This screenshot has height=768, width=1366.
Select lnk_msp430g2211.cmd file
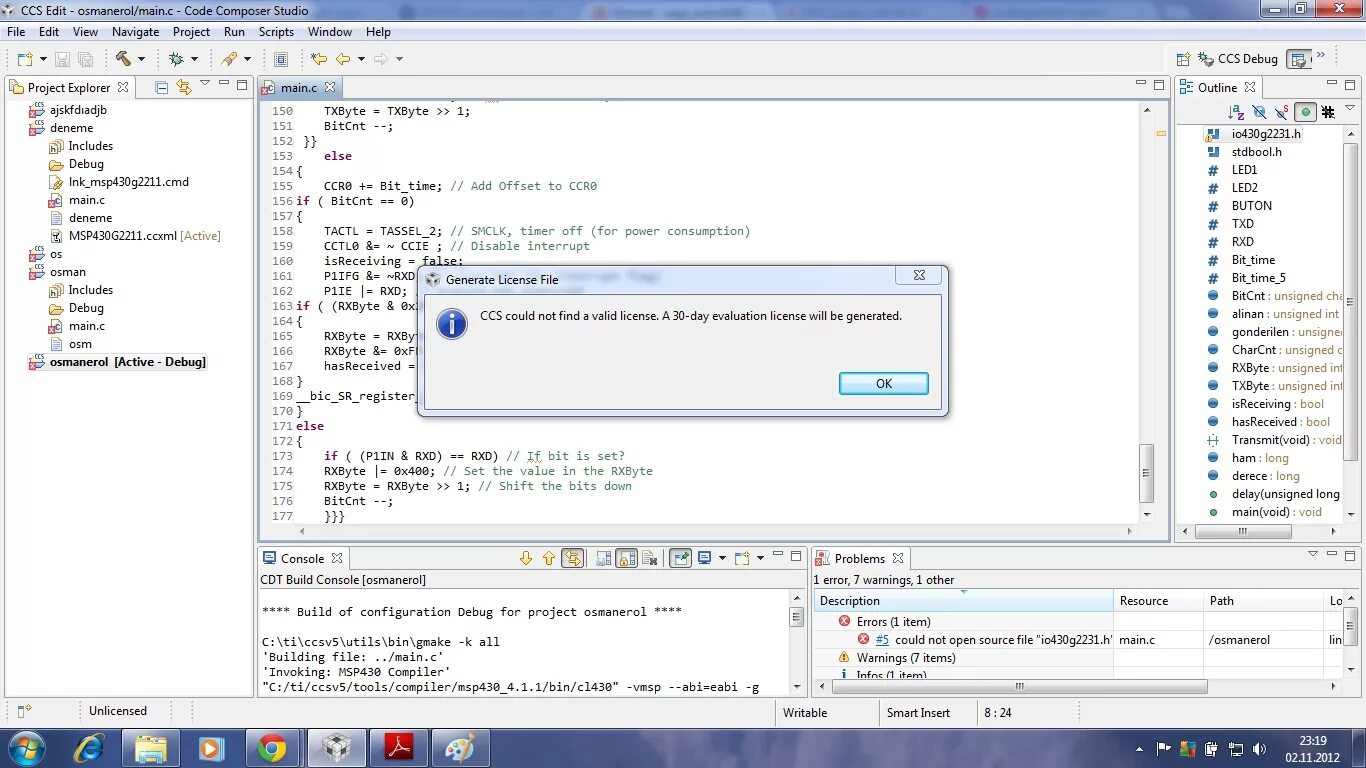(x=128, y=182)
